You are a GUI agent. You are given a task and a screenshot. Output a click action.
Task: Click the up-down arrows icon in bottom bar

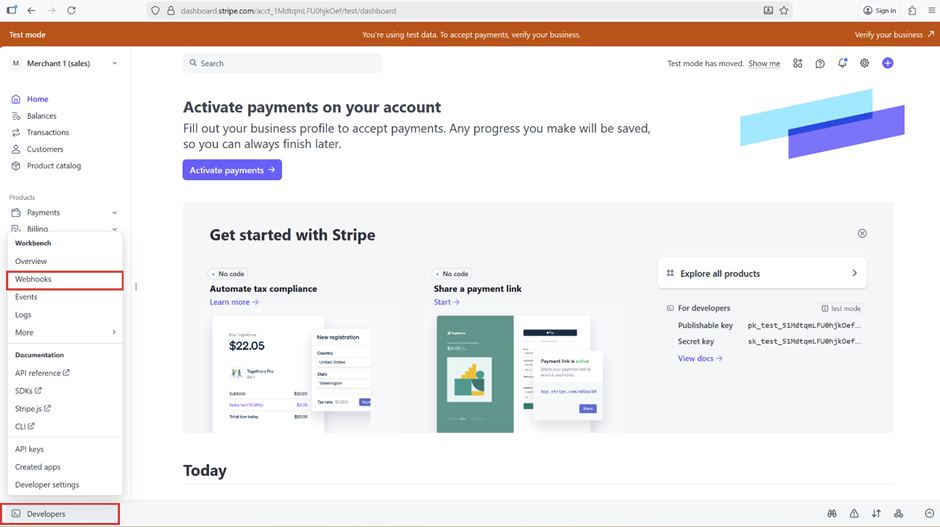tap(876, 513)
